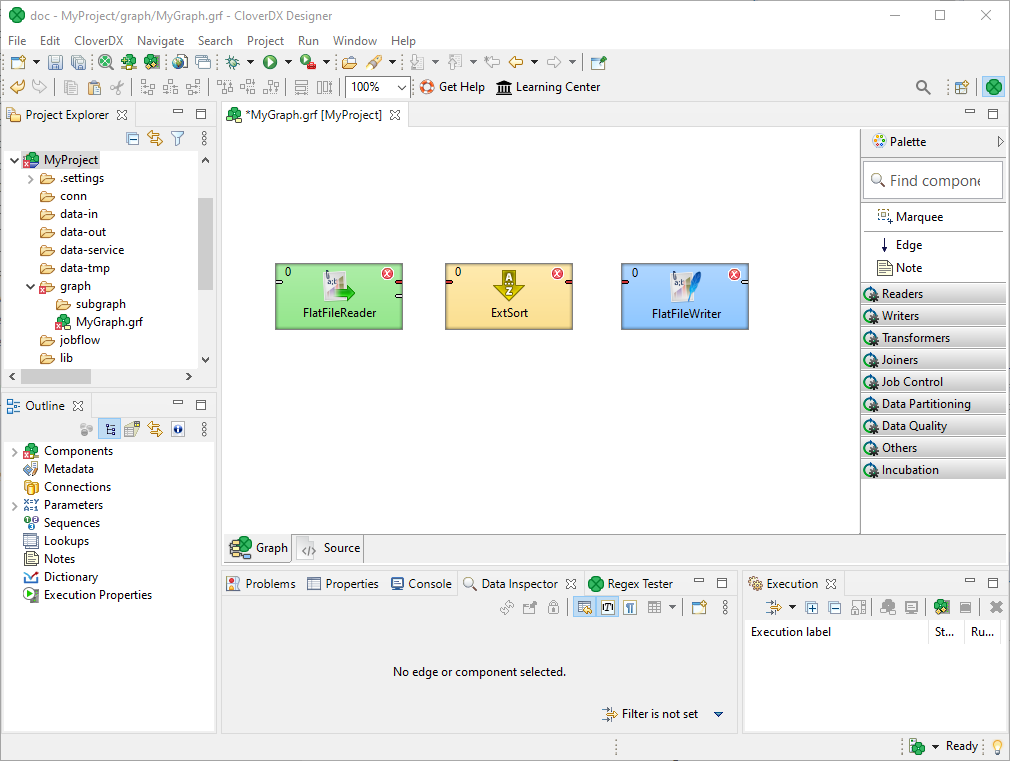The width and height of the screenshot is (1010, 761).
Task: Click the Find component search field in Palette
Action: [933, 180]
